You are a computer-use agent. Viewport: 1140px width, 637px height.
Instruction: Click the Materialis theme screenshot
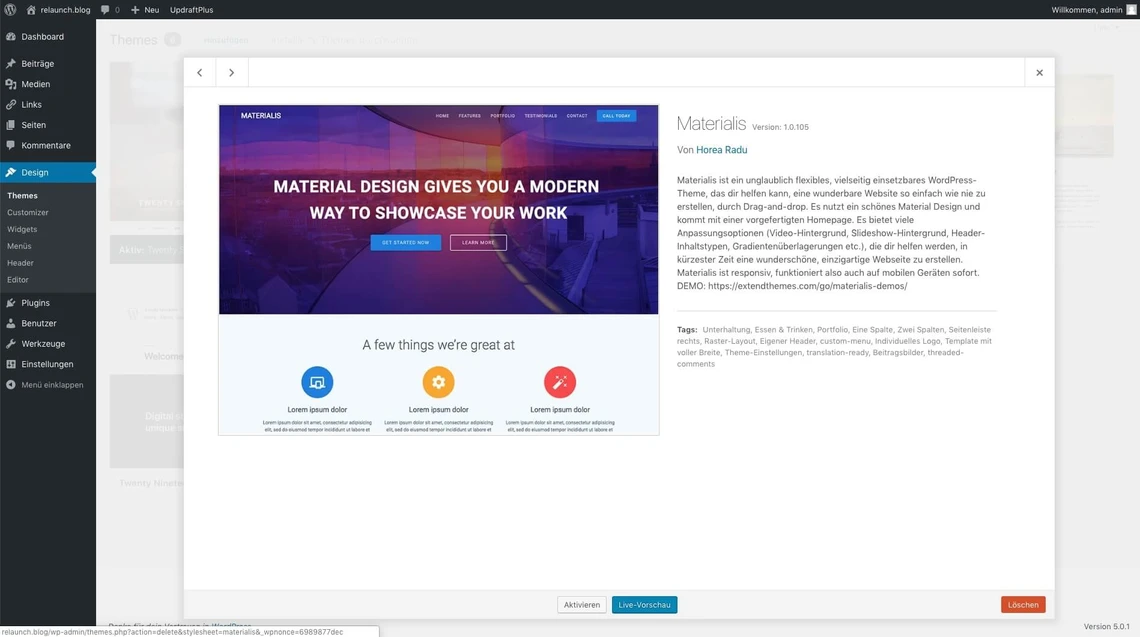pos(438,270)
